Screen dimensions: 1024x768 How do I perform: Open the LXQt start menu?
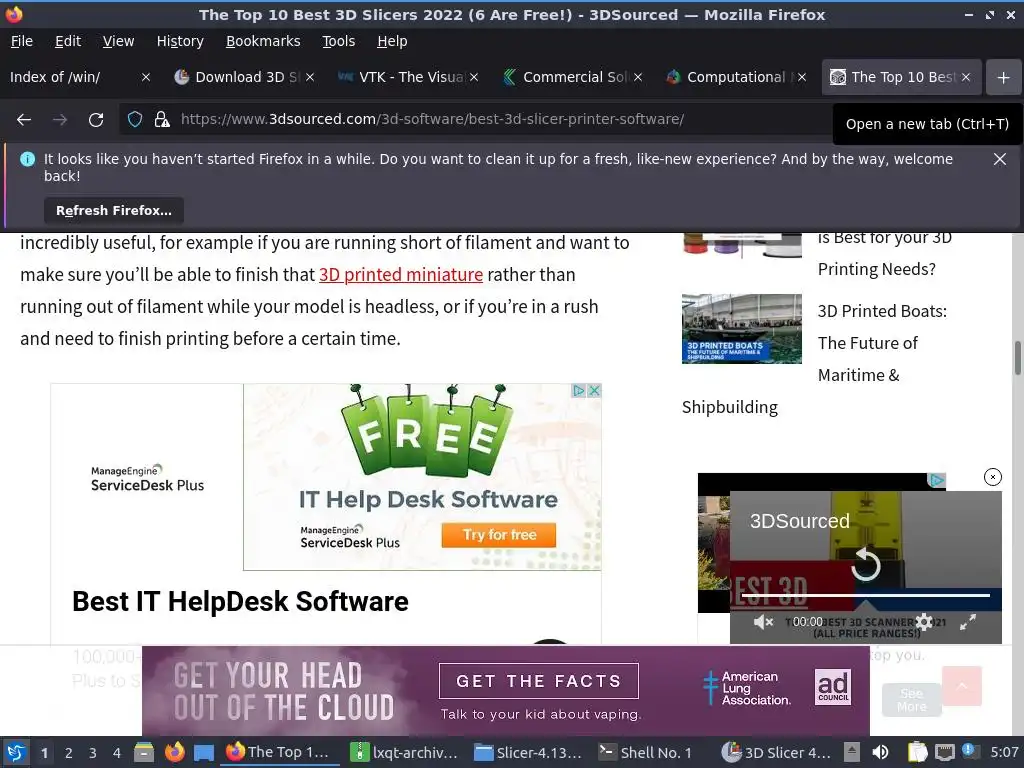pyautogui.click(x=16, y=752)
